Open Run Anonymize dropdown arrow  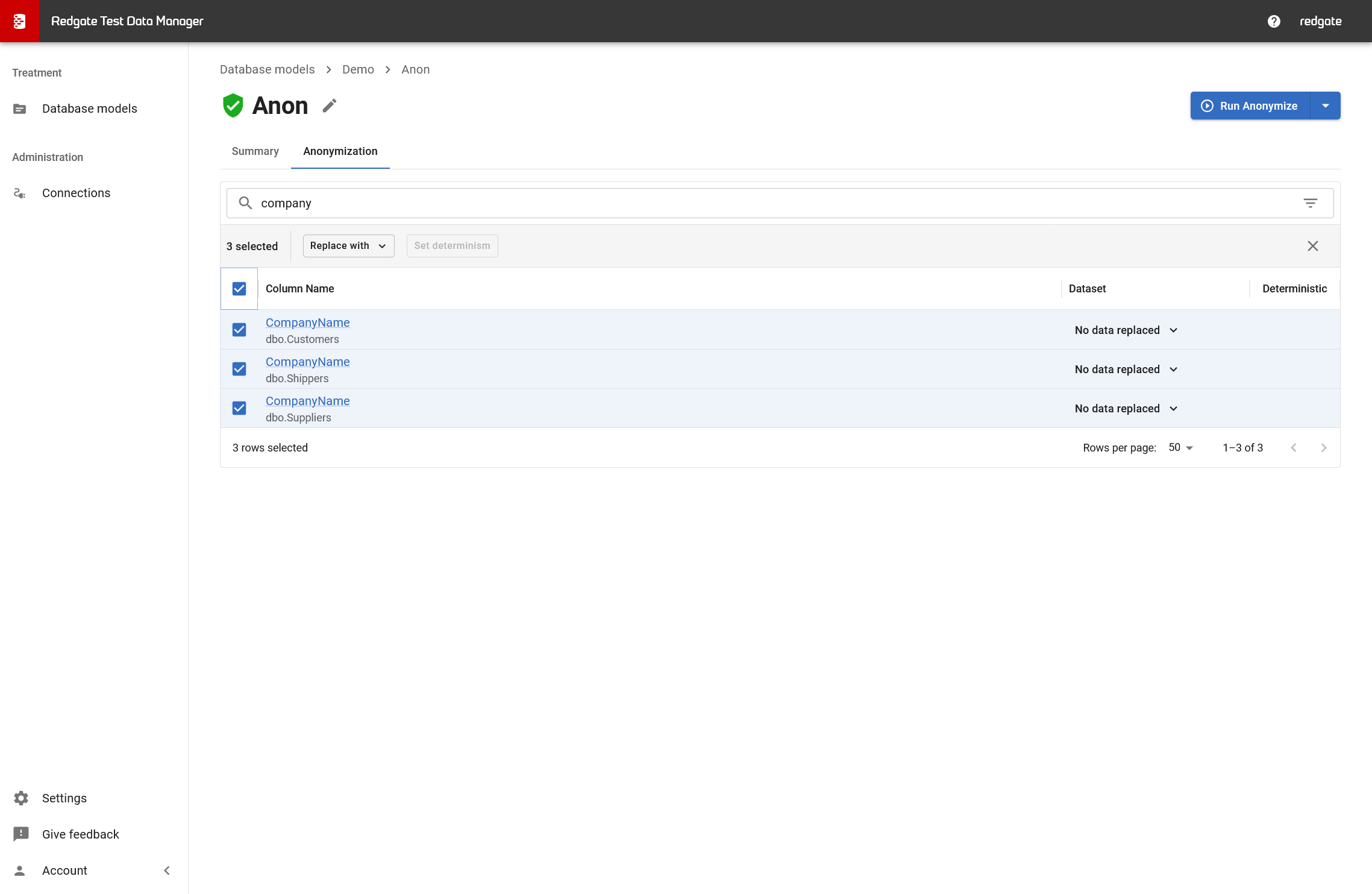[x=1325, y=106]
